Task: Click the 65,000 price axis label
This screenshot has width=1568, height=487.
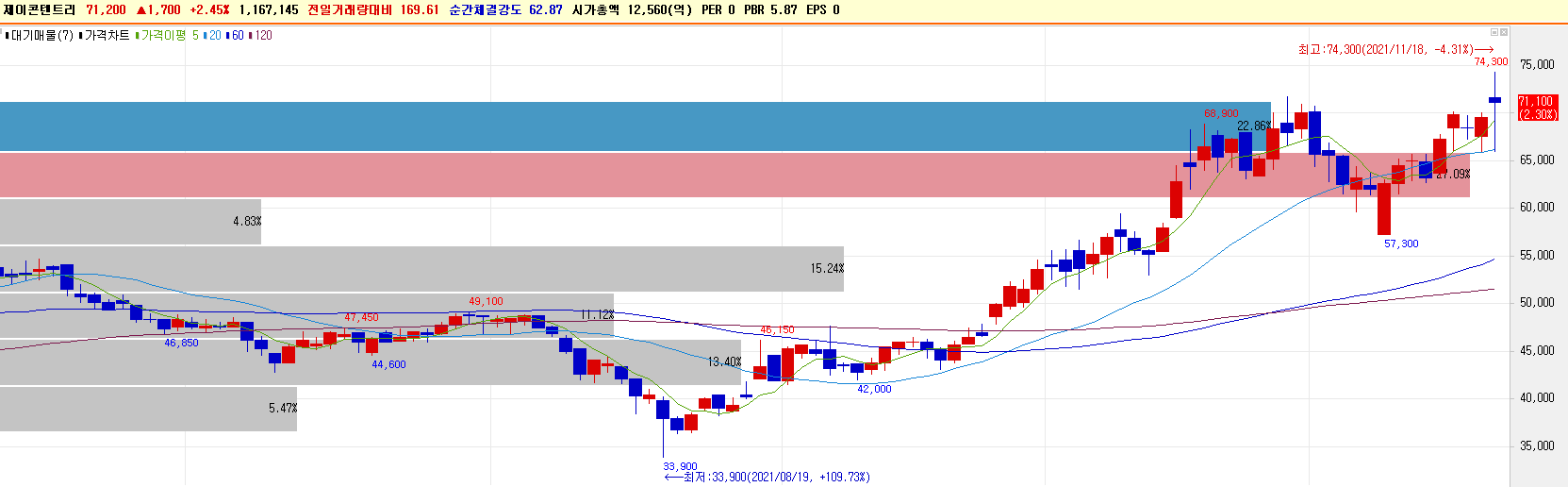Action: click(1537, 160)
